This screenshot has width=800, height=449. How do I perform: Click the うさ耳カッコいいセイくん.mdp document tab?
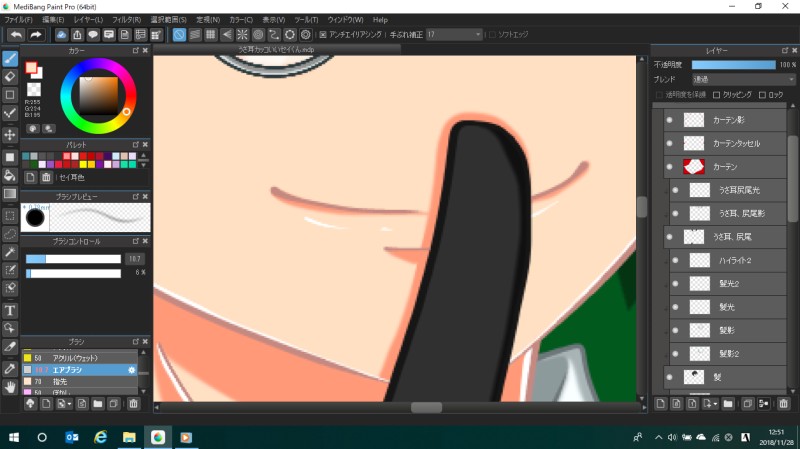(x=277, y=49)
